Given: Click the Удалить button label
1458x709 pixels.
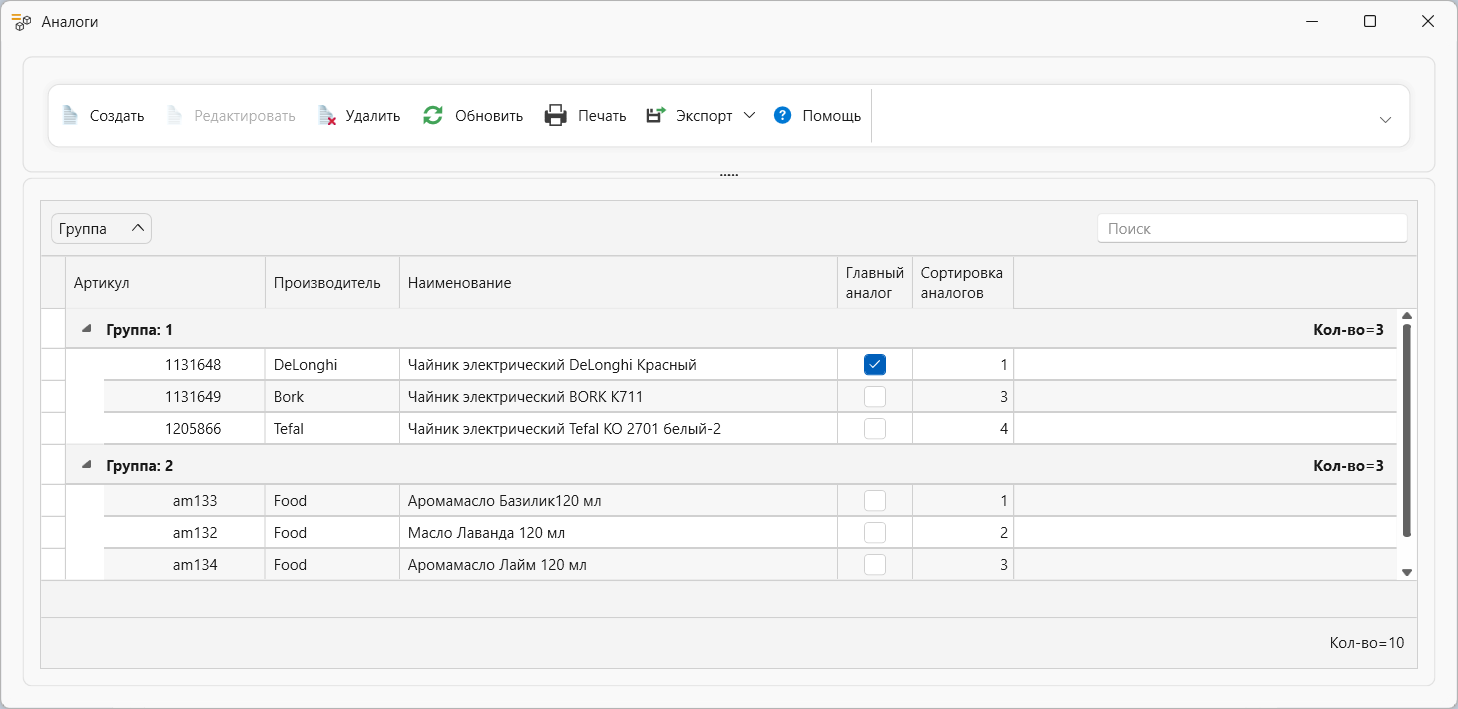Looking at the screenshot, I should (x=373, y=116).
